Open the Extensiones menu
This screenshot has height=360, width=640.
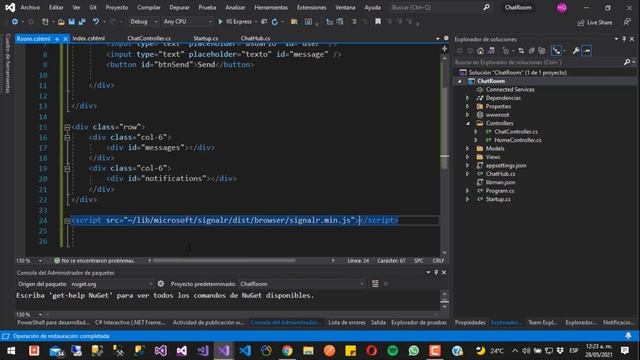click(x=311, y=7)
